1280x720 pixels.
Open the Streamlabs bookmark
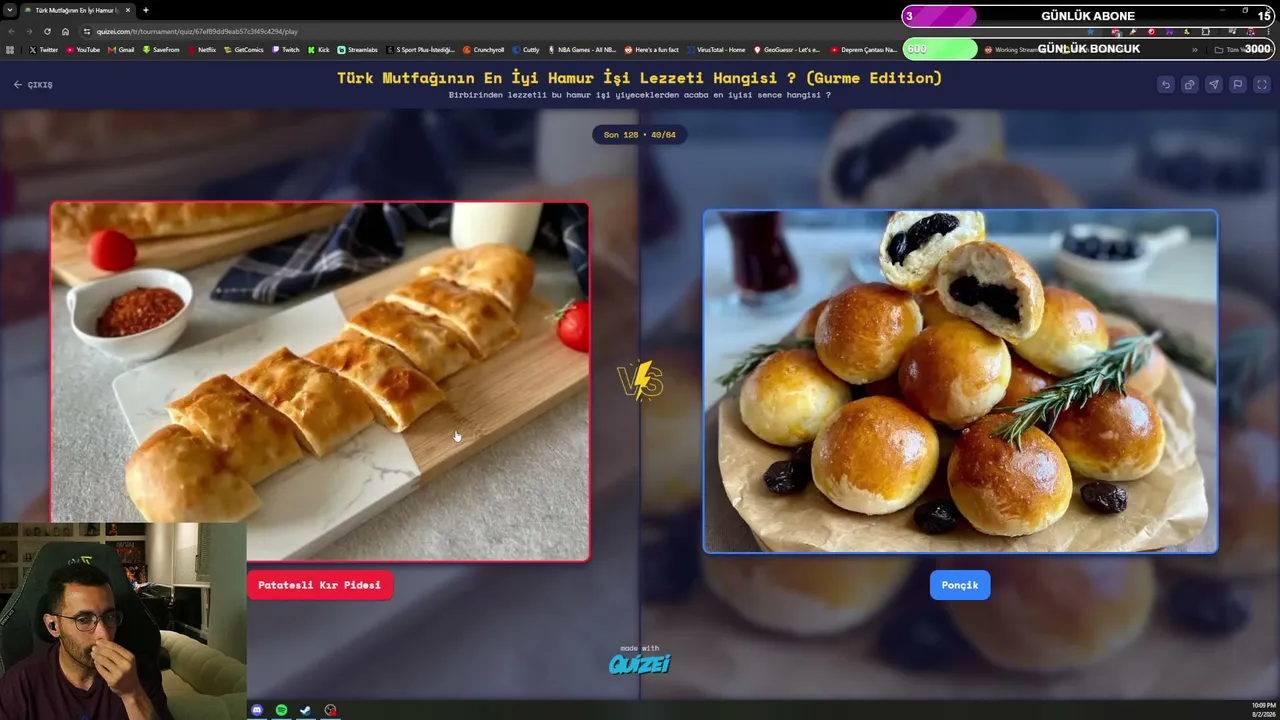click(x=358, y=49)
